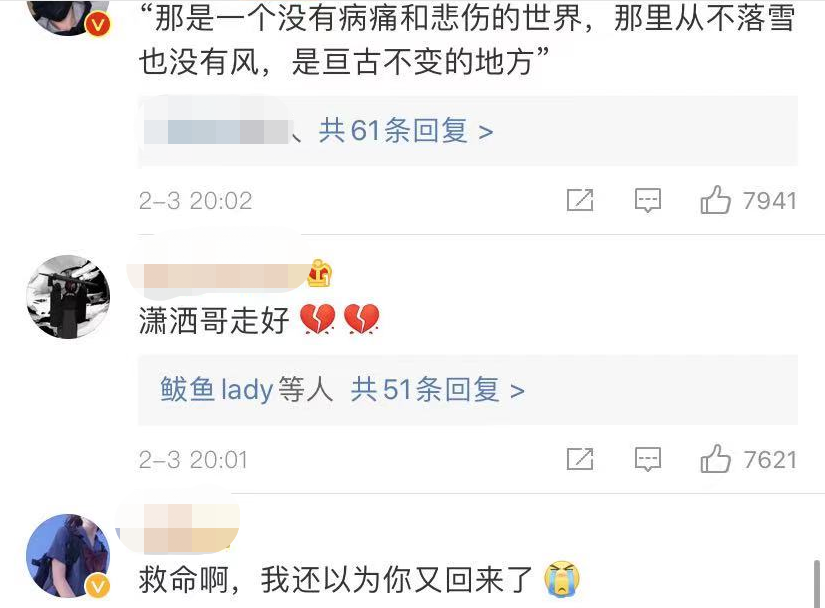Open the black-and-white avatar profile

point(68,297)
